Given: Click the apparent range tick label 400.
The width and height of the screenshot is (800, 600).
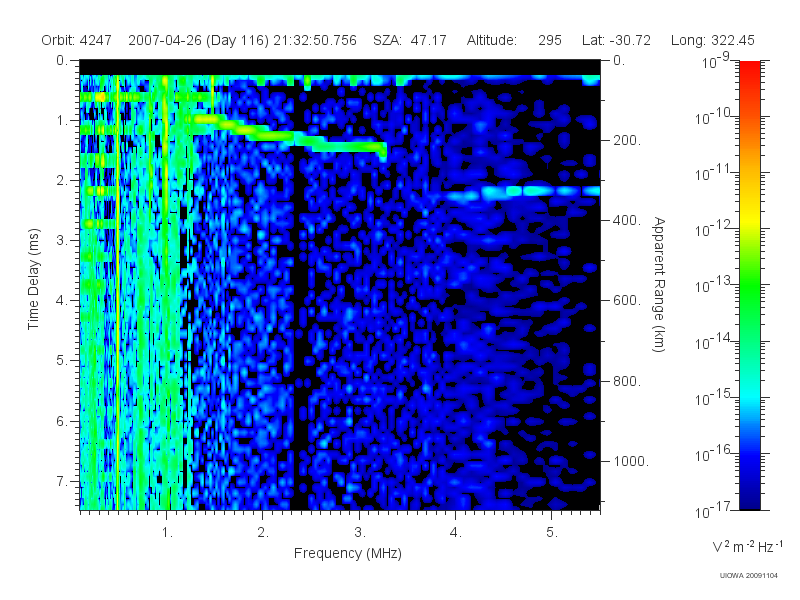Looking at the screenshot, I should (x=627, y=220).
